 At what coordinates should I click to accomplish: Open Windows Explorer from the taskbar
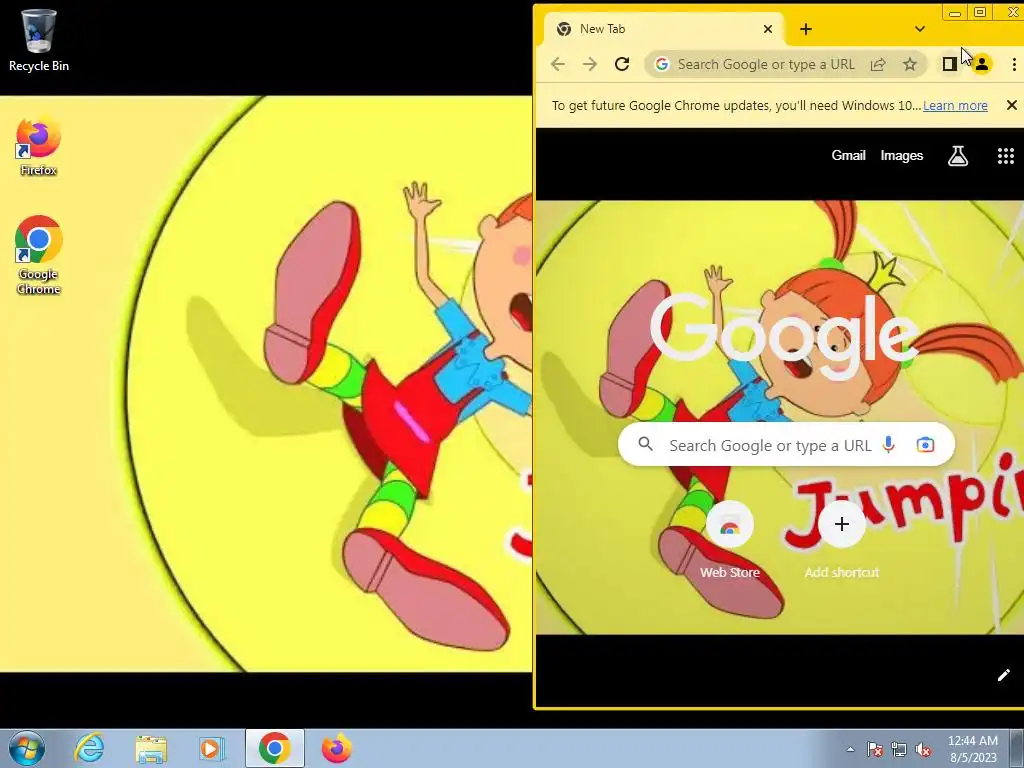tap(151, 748)
